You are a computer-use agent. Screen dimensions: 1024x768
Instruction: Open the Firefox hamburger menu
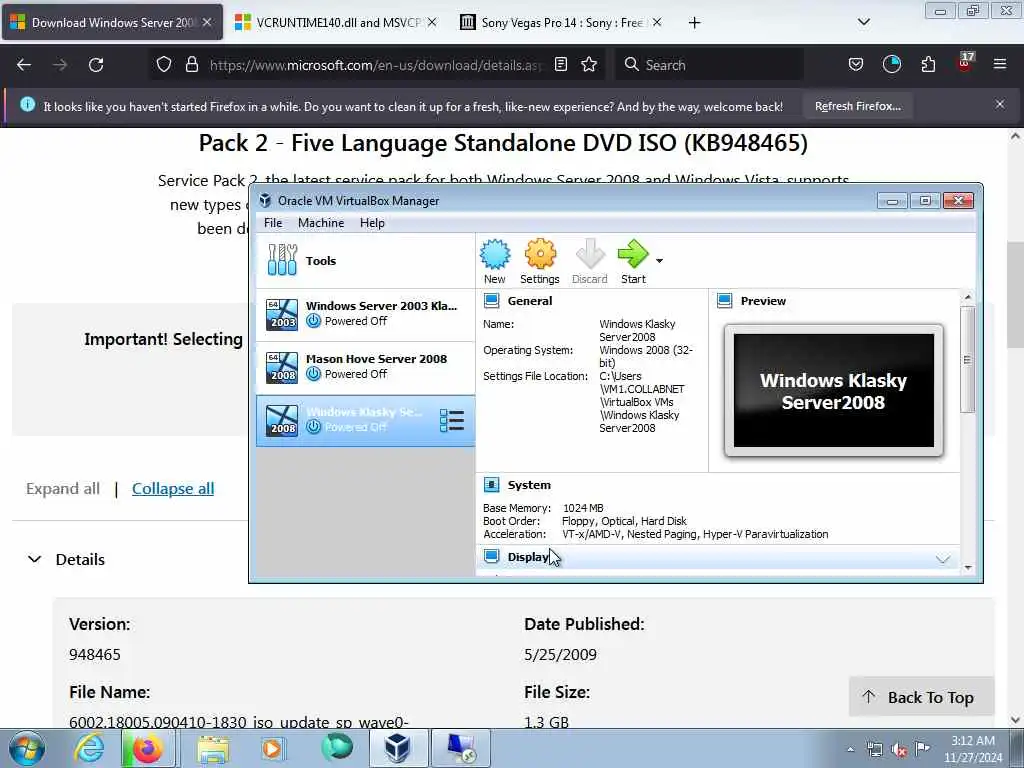(1000, 64)
